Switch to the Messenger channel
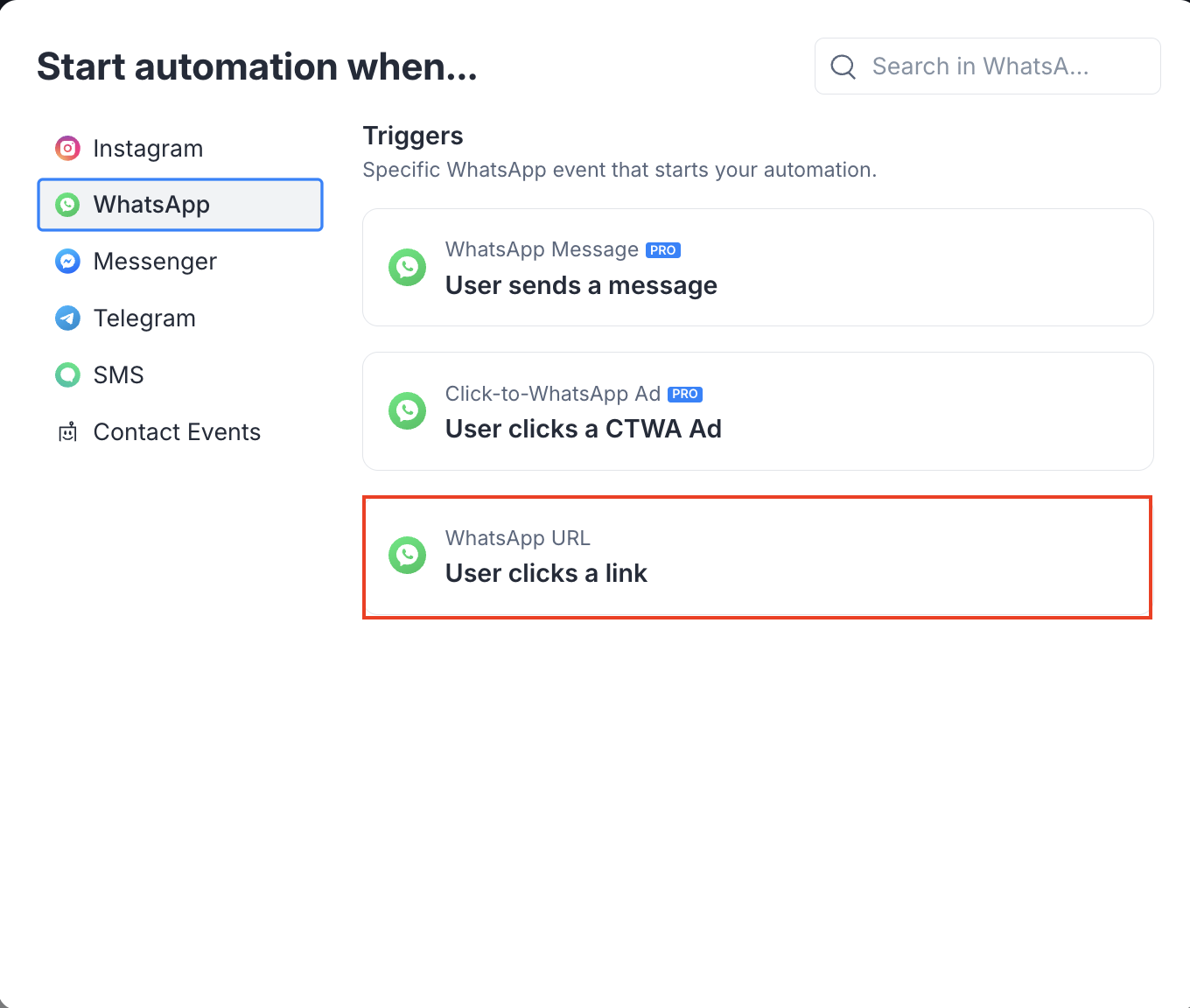1190x1008 pixels. tap(180, 262)
